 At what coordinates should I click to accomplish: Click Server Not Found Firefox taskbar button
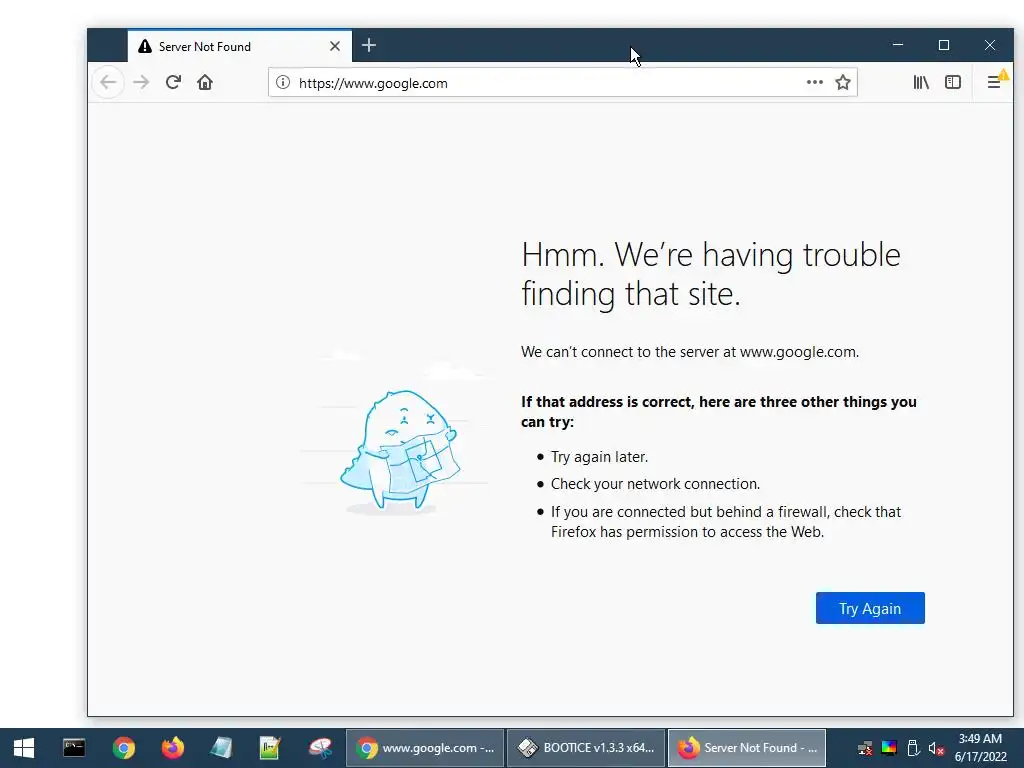pyautogui.click(x=746, y=748)
